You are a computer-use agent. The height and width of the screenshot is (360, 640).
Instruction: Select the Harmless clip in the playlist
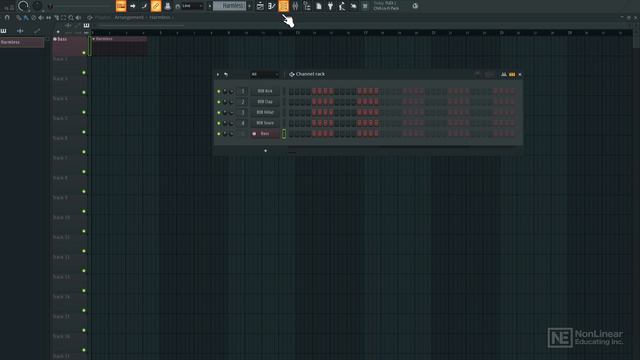coord(119,46)
